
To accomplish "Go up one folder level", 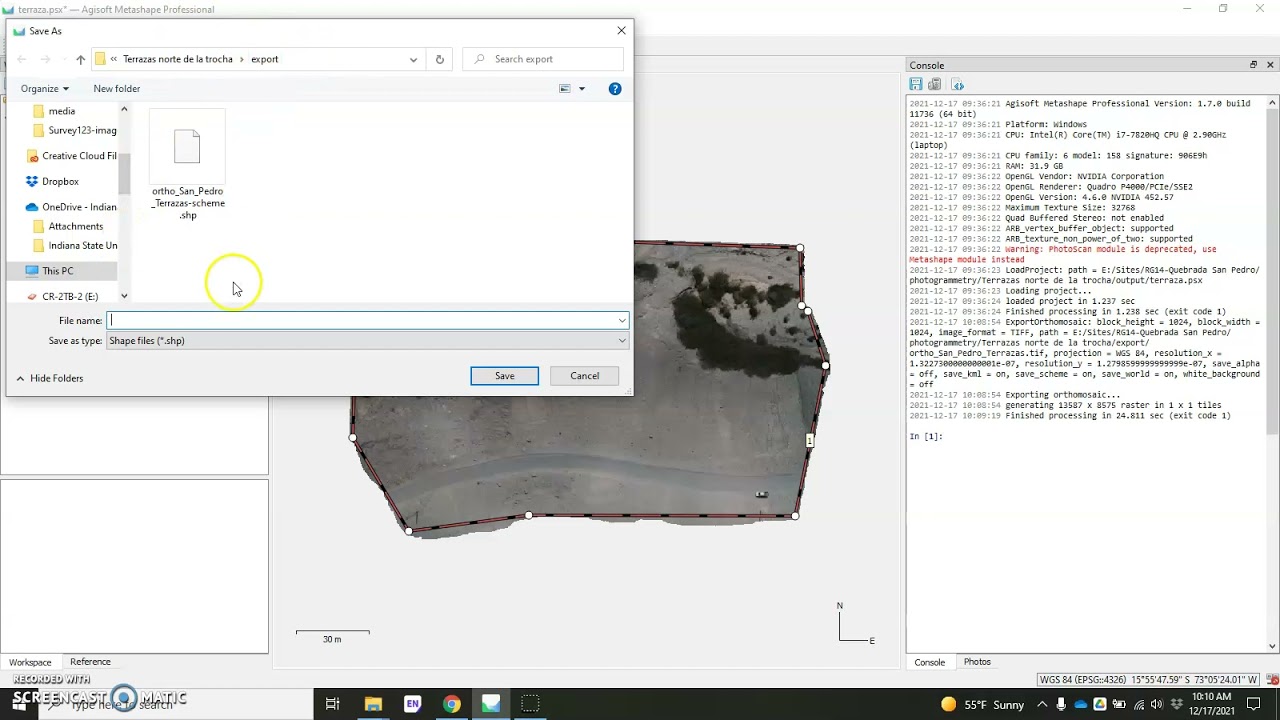I will (x=81, y=59).
